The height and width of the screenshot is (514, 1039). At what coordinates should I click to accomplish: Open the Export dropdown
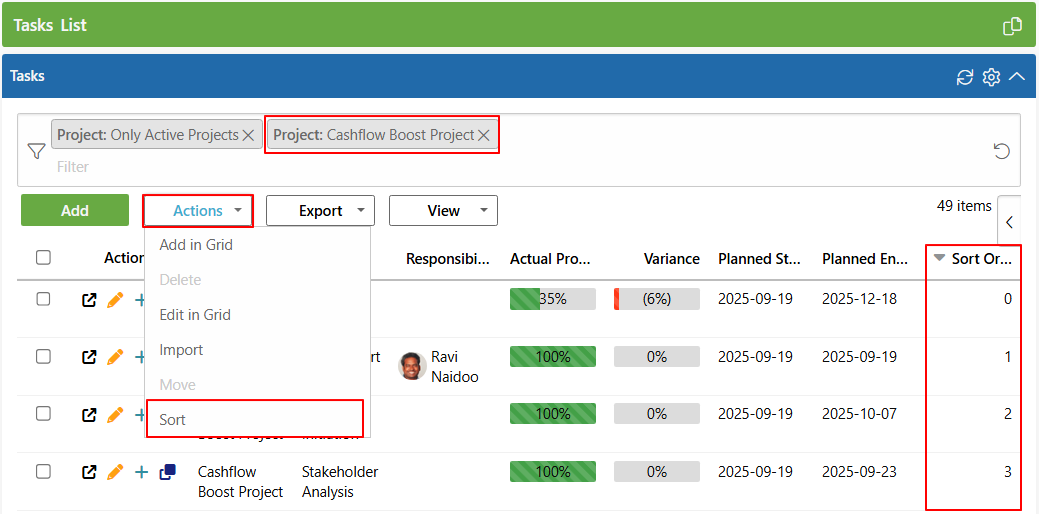point(320,211)
